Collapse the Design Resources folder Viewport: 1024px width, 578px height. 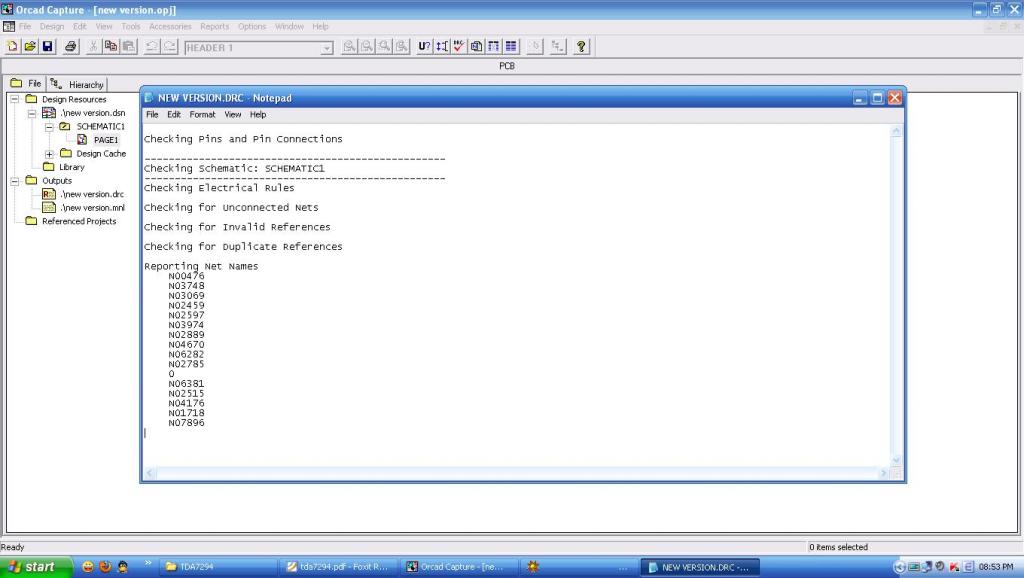(x=14, y=99)
